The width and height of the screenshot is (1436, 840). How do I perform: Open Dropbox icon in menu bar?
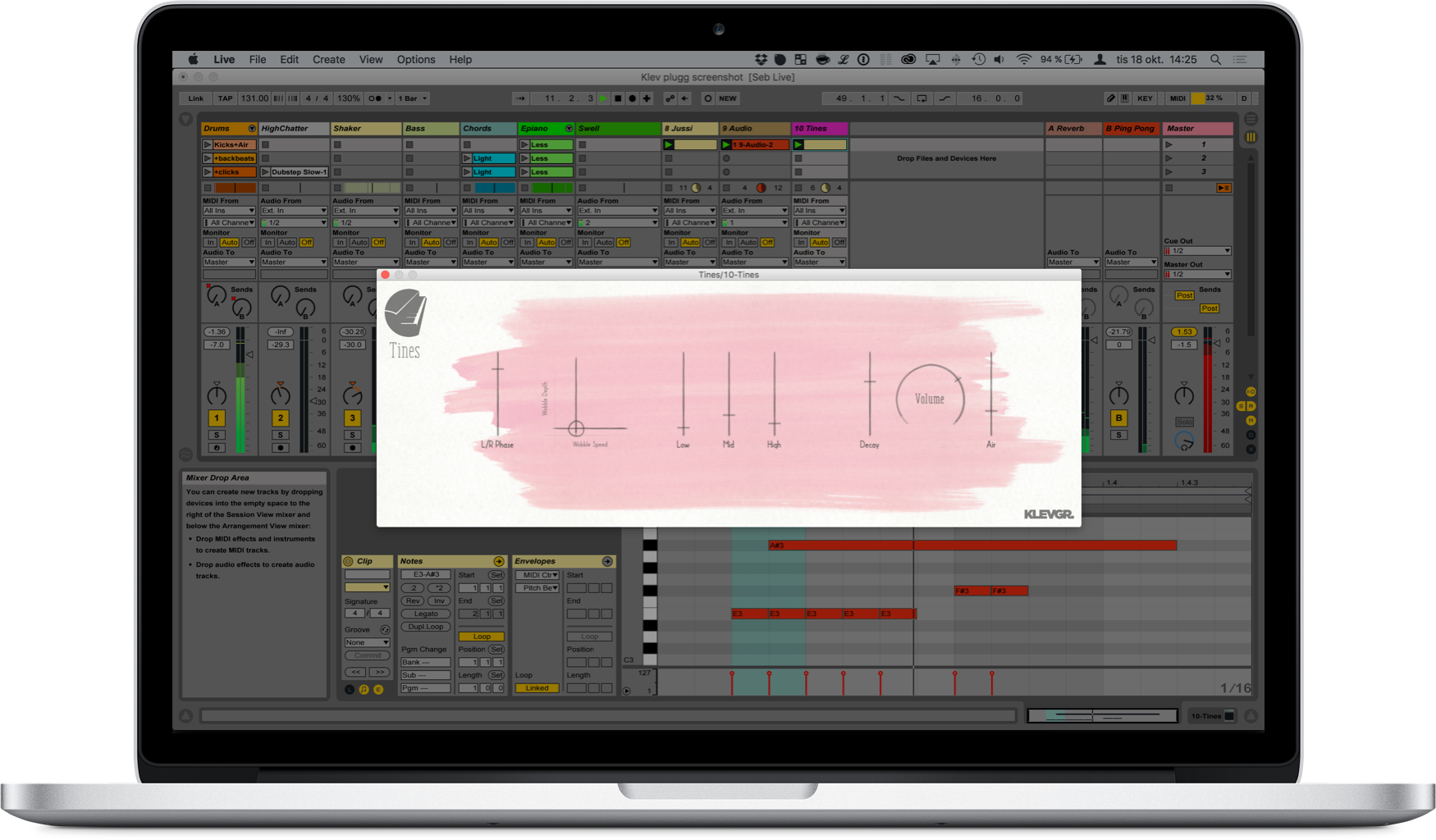[761, 60]
